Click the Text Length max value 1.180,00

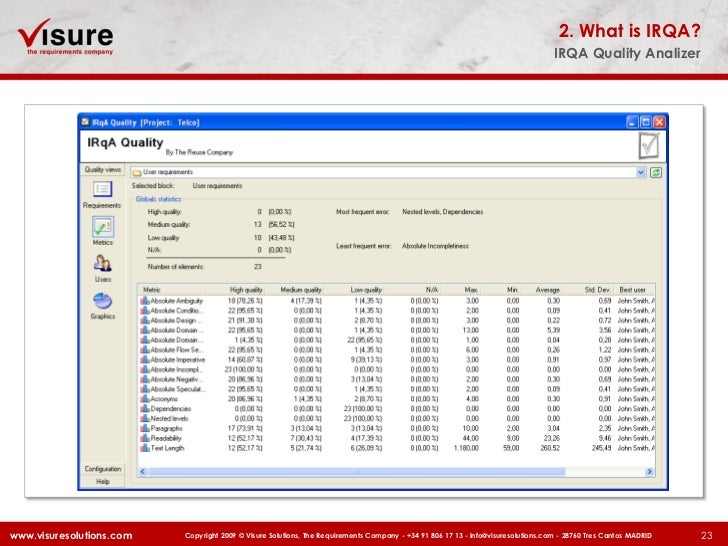[466, 448]
